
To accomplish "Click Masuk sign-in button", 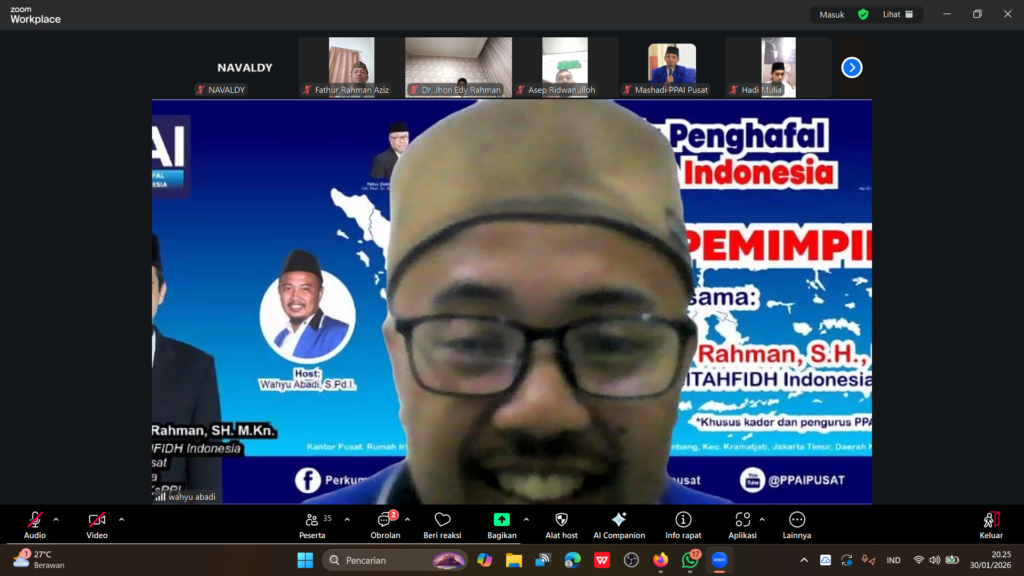I will click(x=831, y=14).
